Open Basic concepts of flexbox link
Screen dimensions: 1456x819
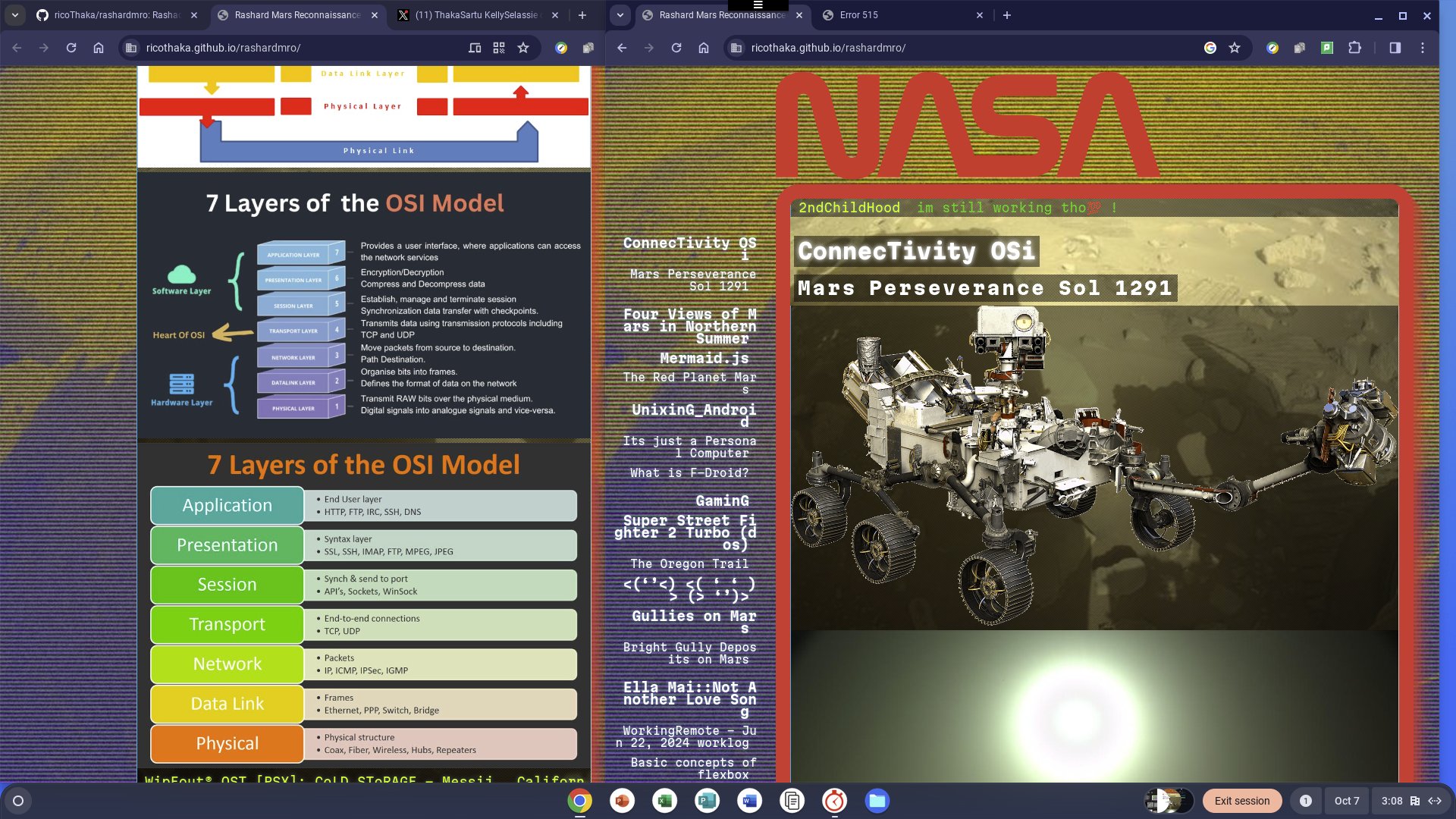click(x=693, y=768)
